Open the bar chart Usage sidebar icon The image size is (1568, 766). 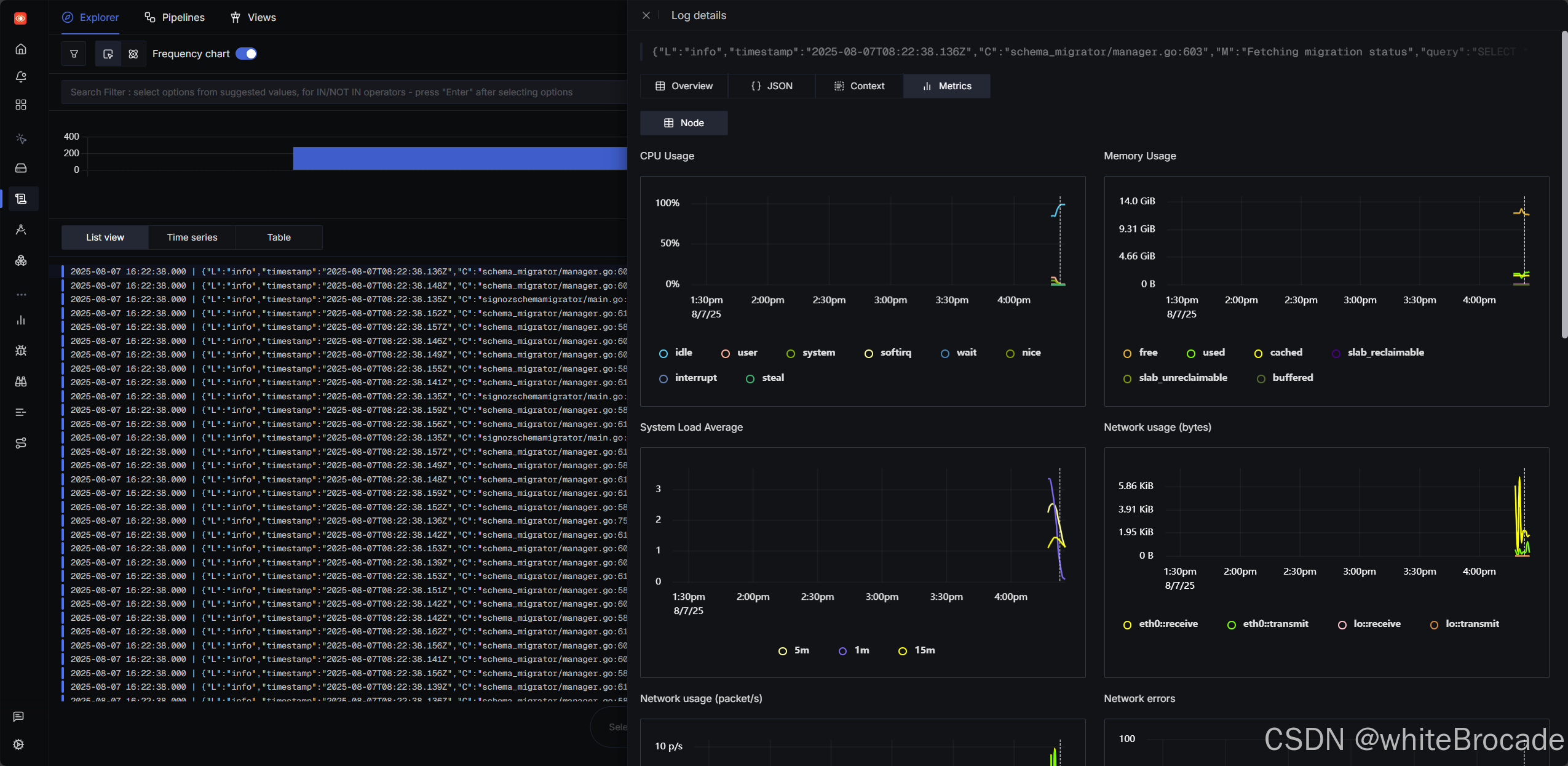(21, 320)
